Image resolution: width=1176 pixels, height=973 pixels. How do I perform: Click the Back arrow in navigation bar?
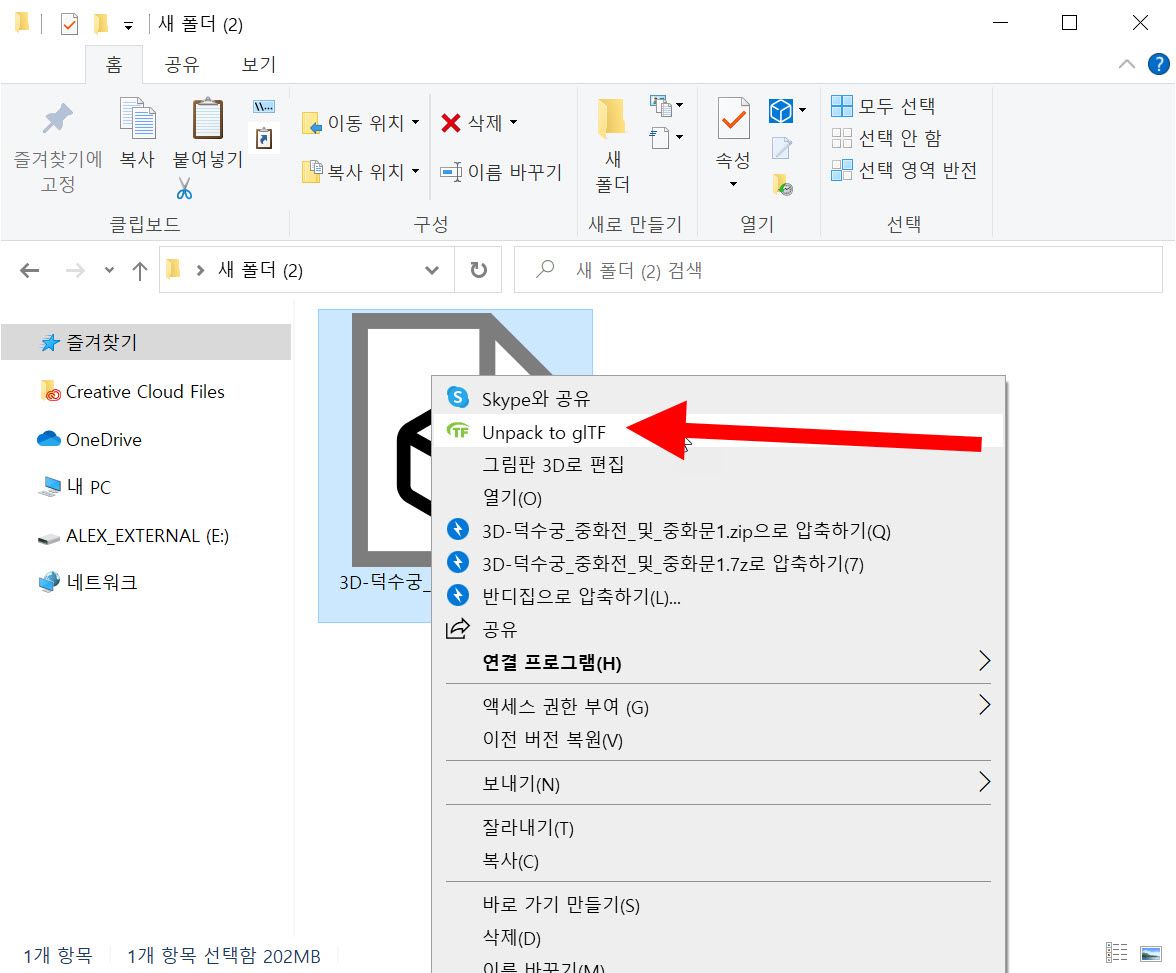29,270
